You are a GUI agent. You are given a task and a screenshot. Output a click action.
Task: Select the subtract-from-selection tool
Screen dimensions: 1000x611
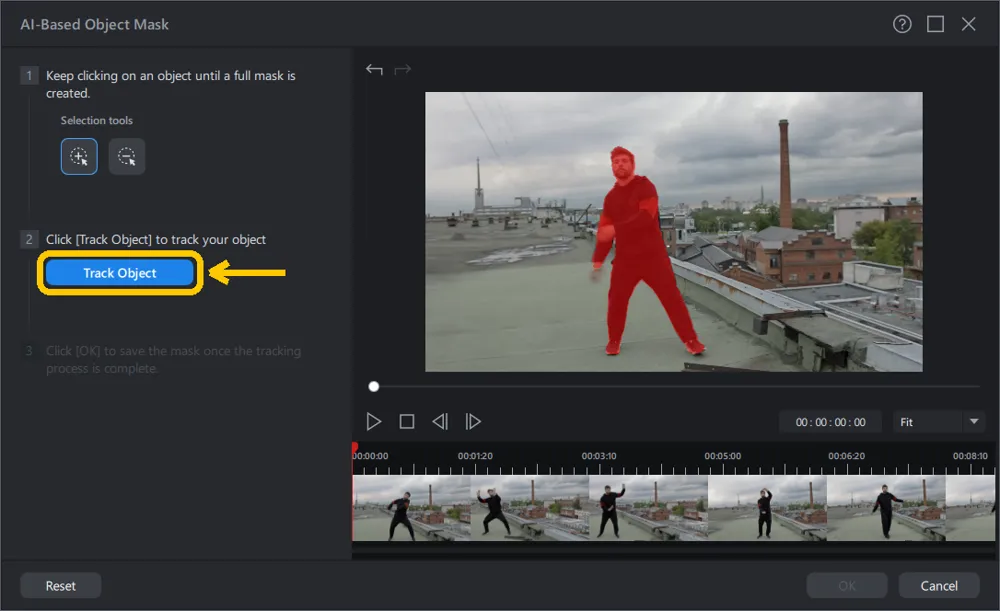click(x=127, y=156)
